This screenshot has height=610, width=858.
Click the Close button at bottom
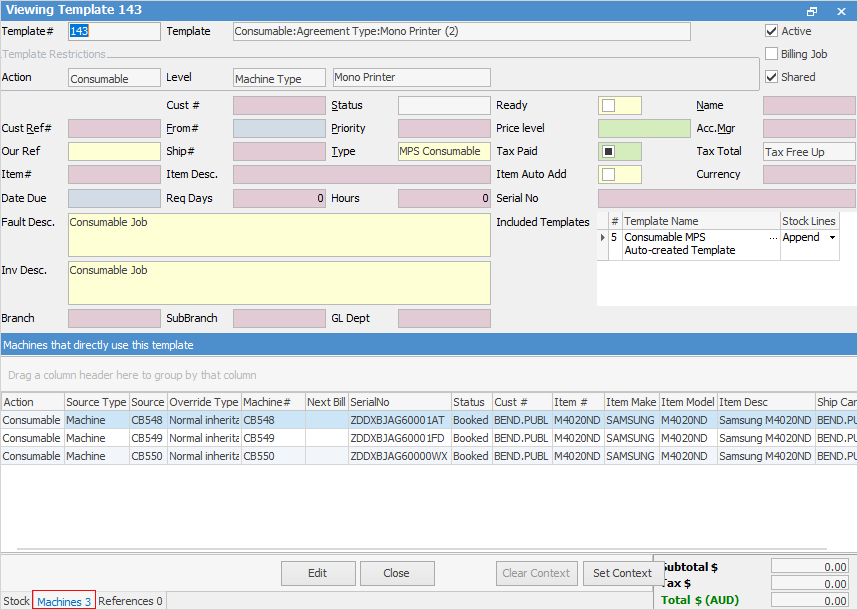[397, 573]
